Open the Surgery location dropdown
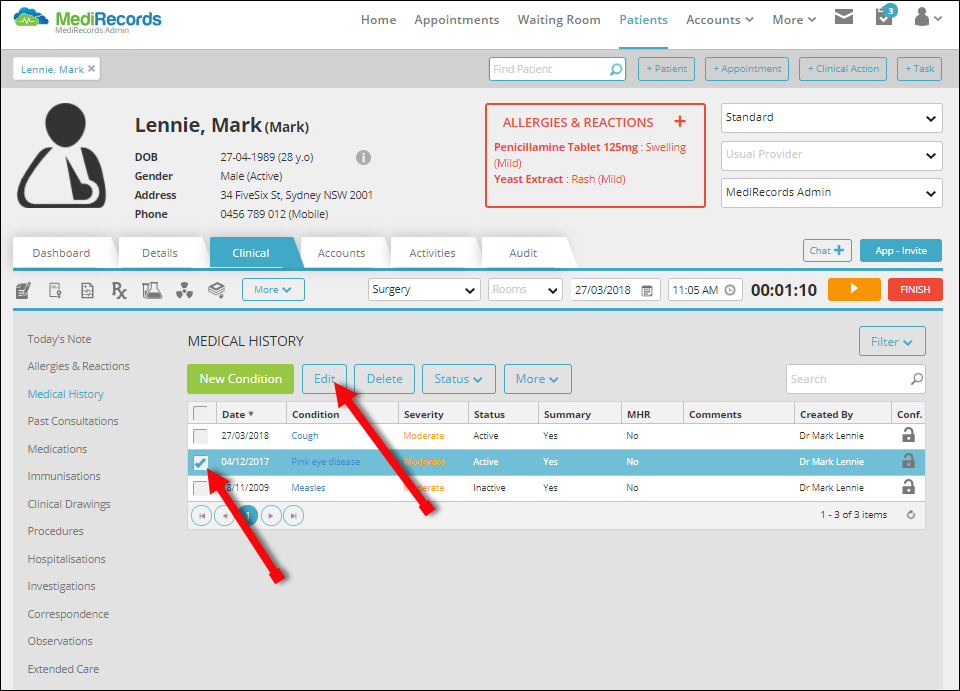 [x=424, y=289]
